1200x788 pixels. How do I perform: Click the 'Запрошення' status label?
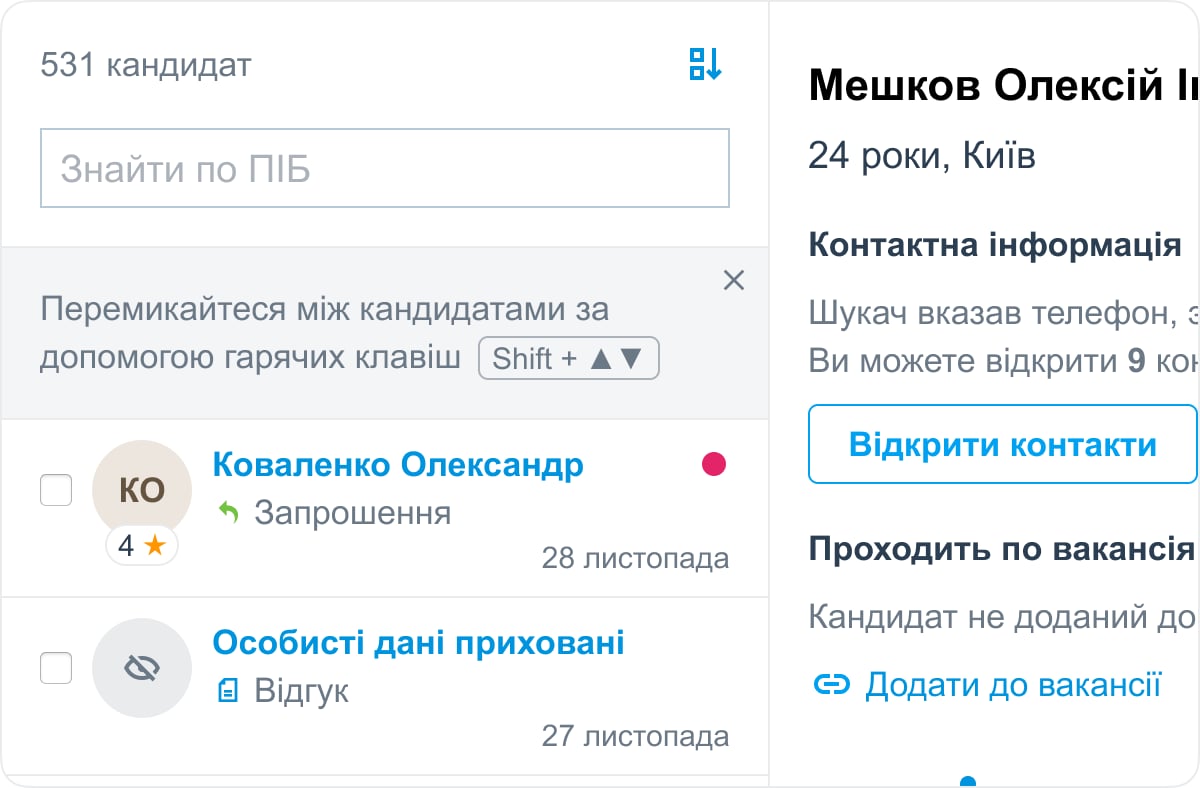pos(352,514)
